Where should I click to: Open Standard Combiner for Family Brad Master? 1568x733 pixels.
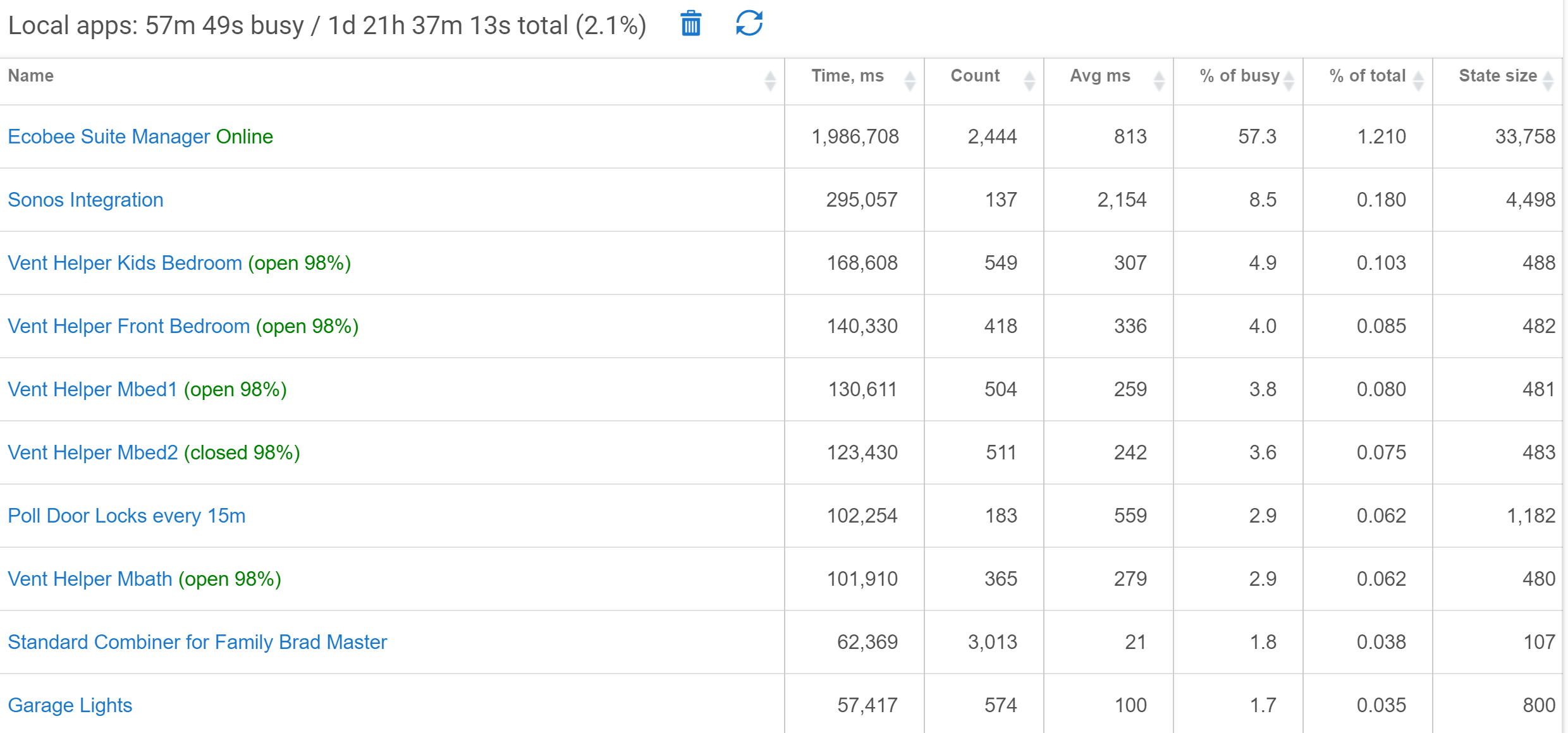click(x=197, y=642)
